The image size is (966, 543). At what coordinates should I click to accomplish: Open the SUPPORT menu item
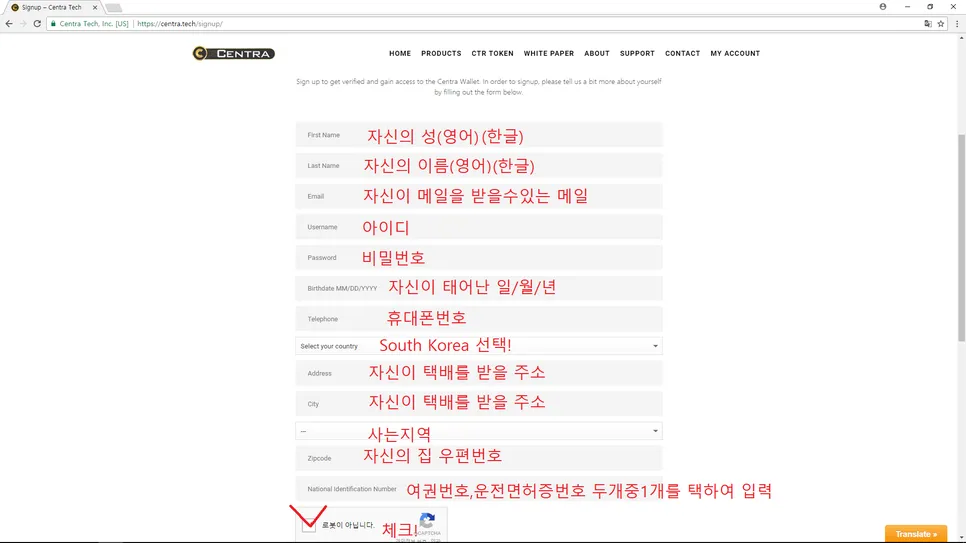637,54
